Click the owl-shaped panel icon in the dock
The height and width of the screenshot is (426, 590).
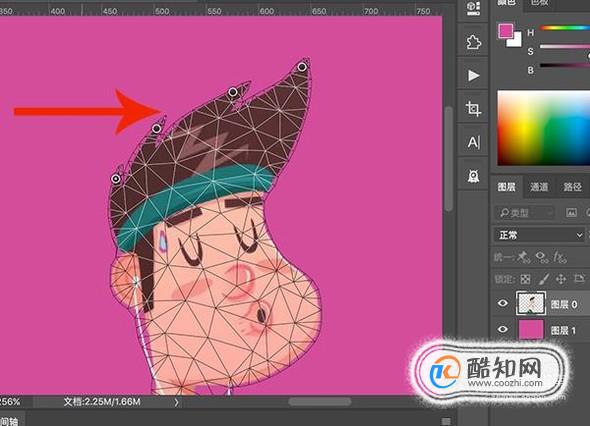tap(473, 176)
